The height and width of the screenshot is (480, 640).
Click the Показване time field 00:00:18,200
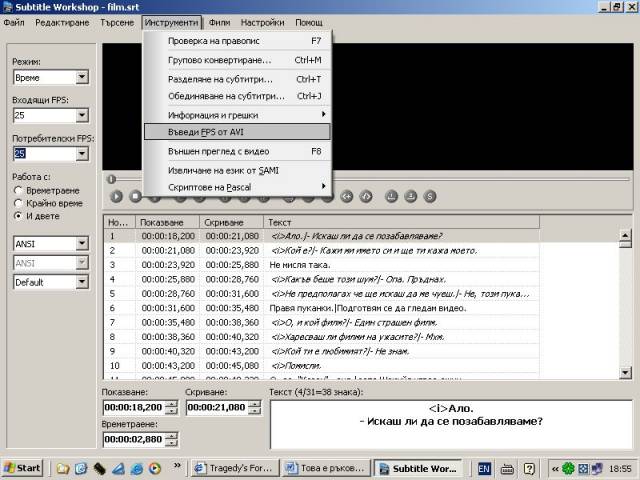coord(134,407)
